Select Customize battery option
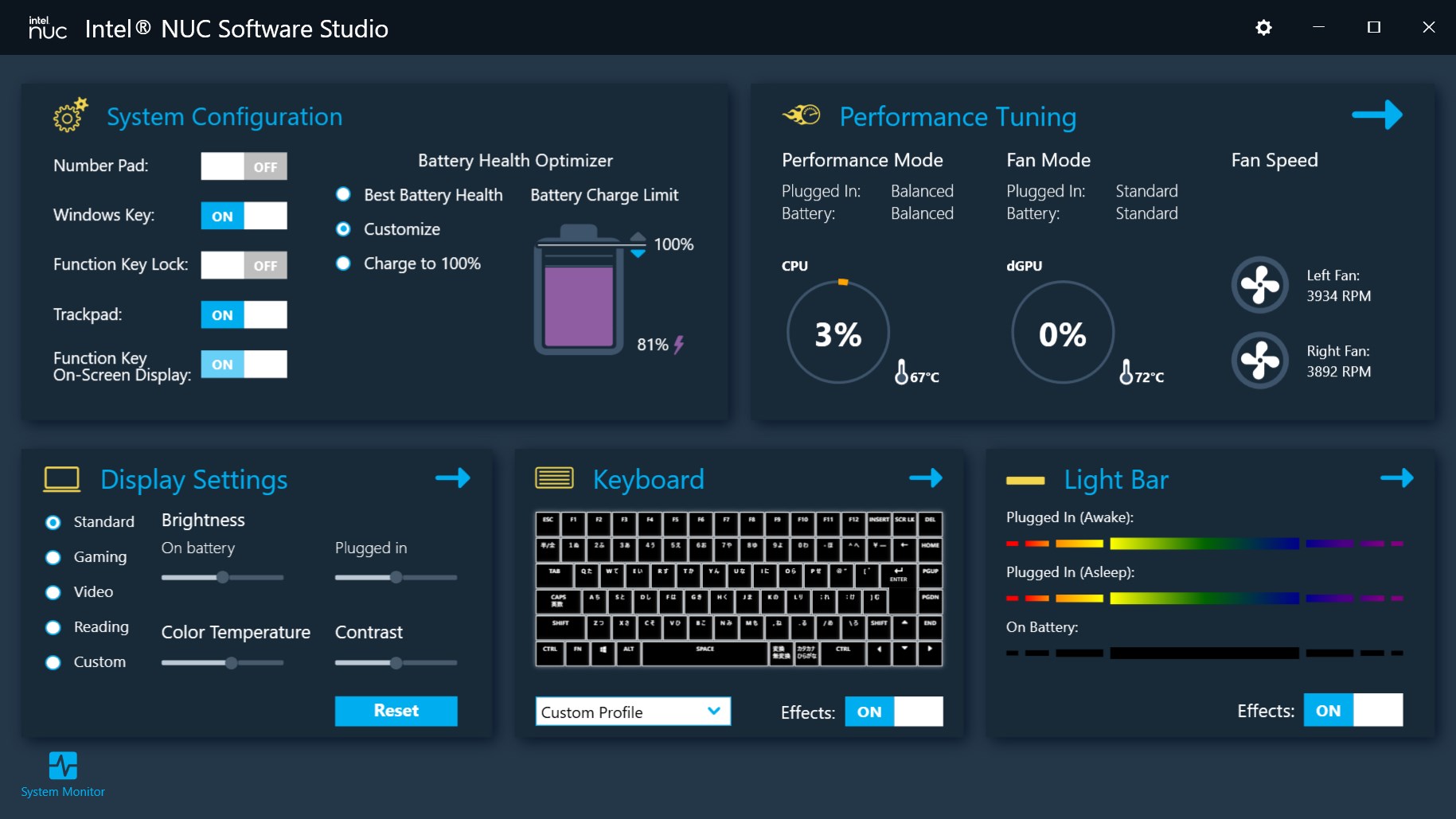Screen dimensions: 1456x819 [x=343, y=229]
